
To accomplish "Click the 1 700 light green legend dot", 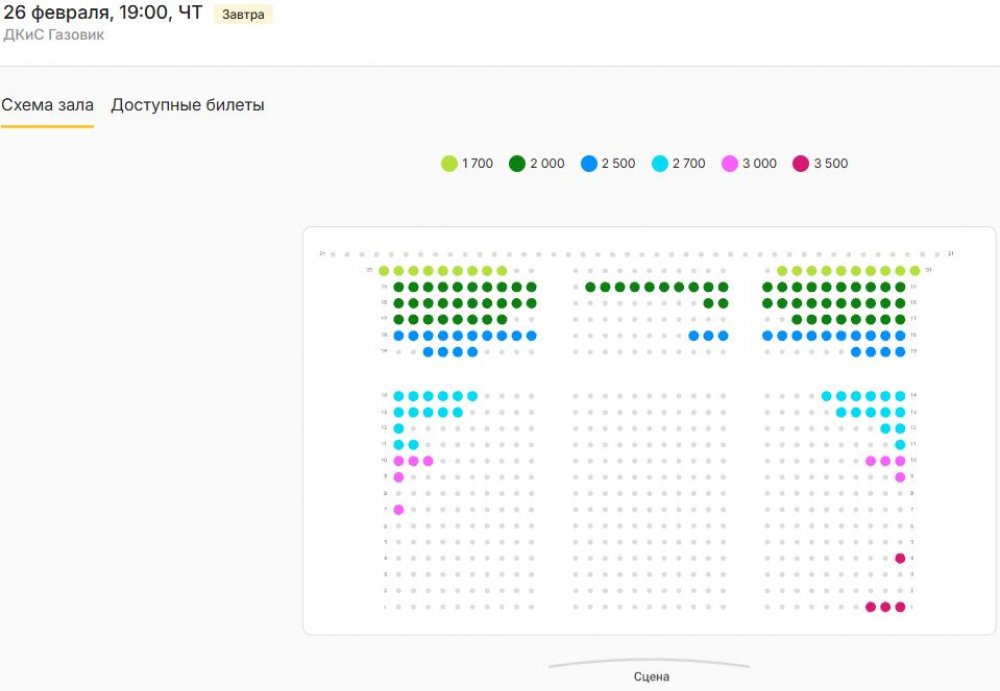I will (449, 163).
